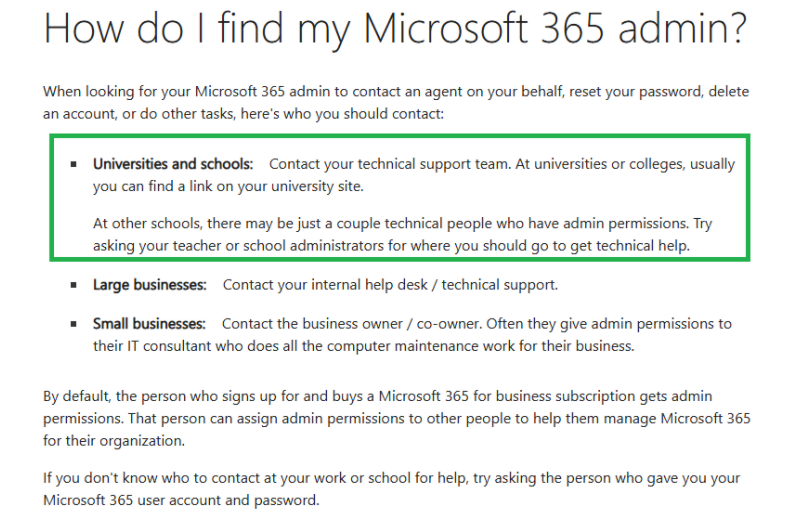Click the 'How do I find my Microsoft 365 admin?' heading

tap(395, 28)
